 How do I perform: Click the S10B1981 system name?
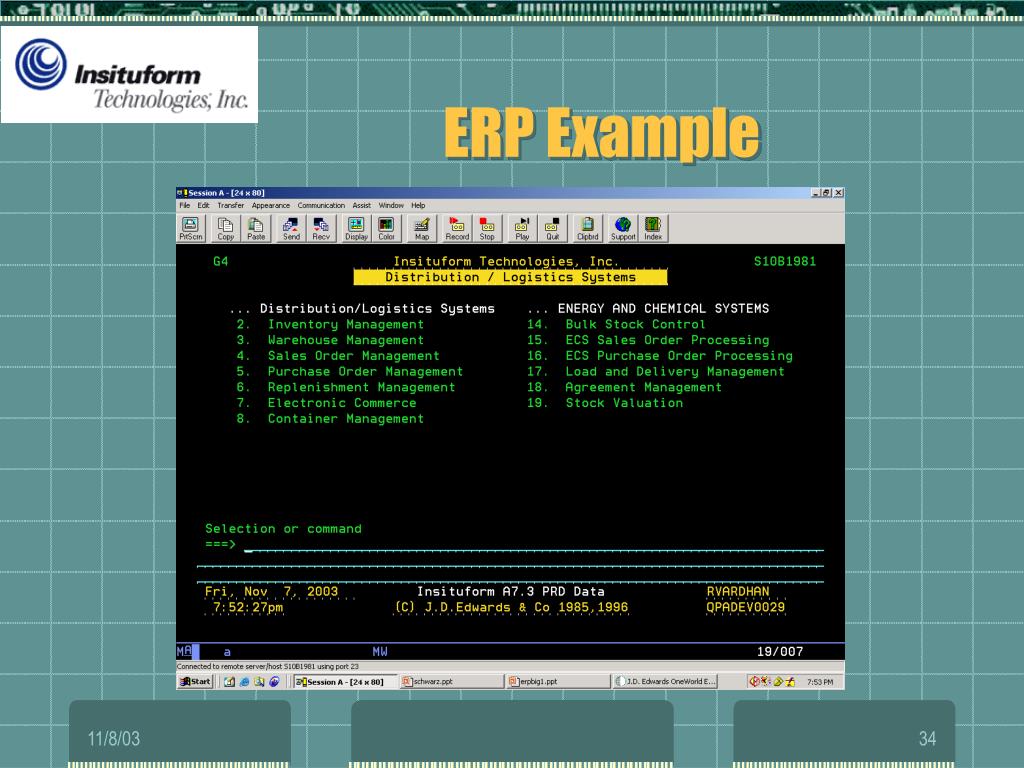click(x=784, y=261)
